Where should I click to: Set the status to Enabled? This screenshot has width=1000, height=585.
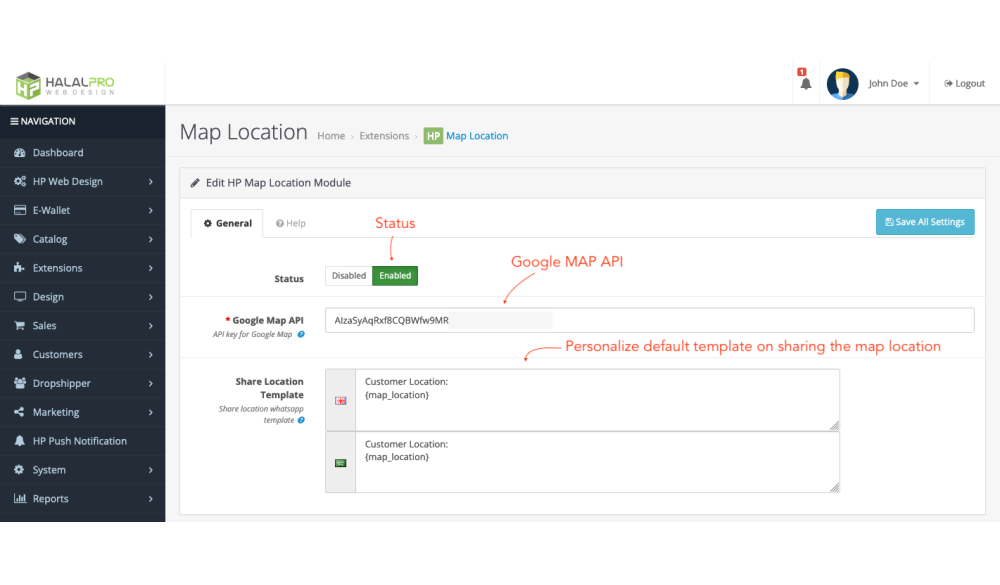[395, 276]
